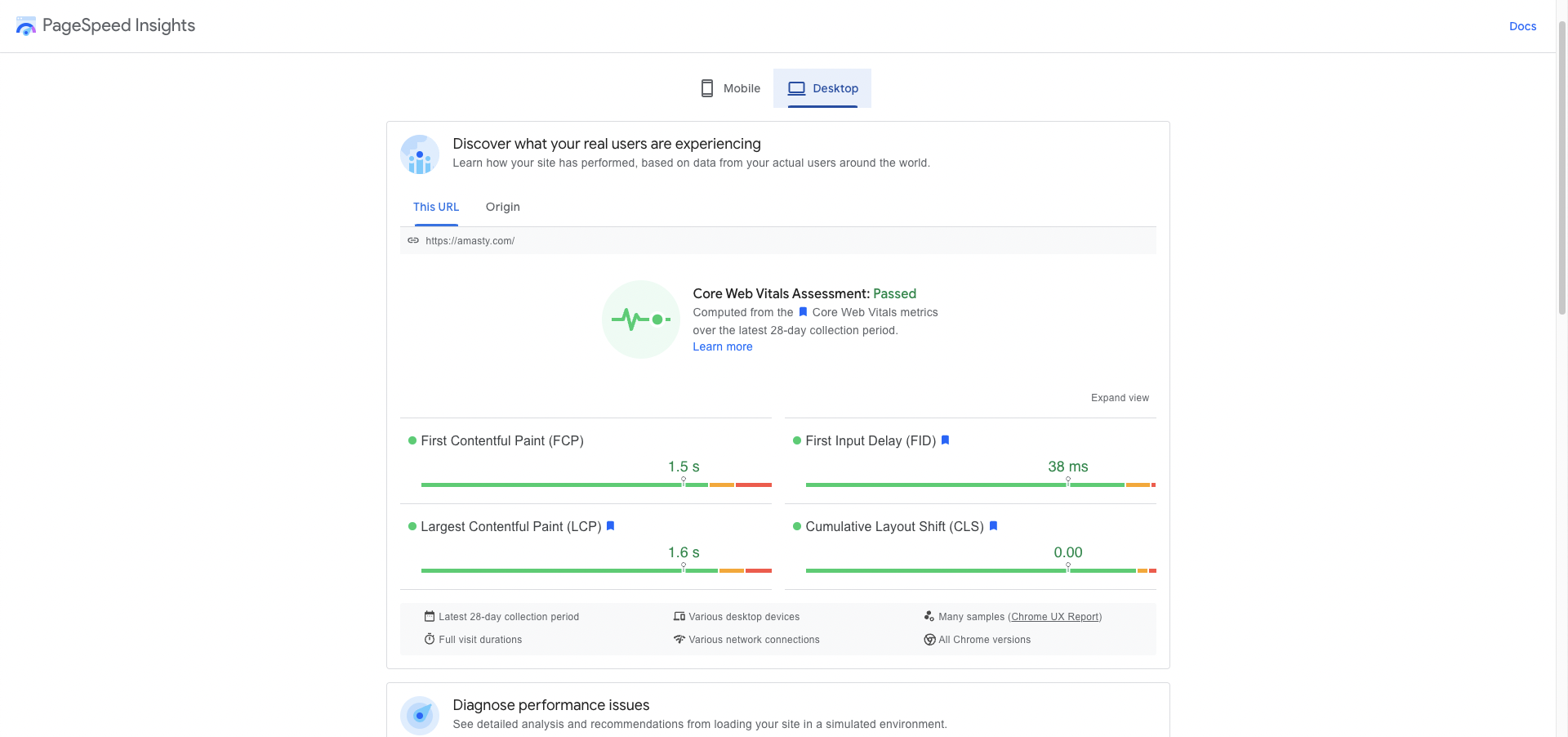The height and width of the screenshot is (737, 1568).
Task: Click Various network connections text
Action: click(754, 640)
